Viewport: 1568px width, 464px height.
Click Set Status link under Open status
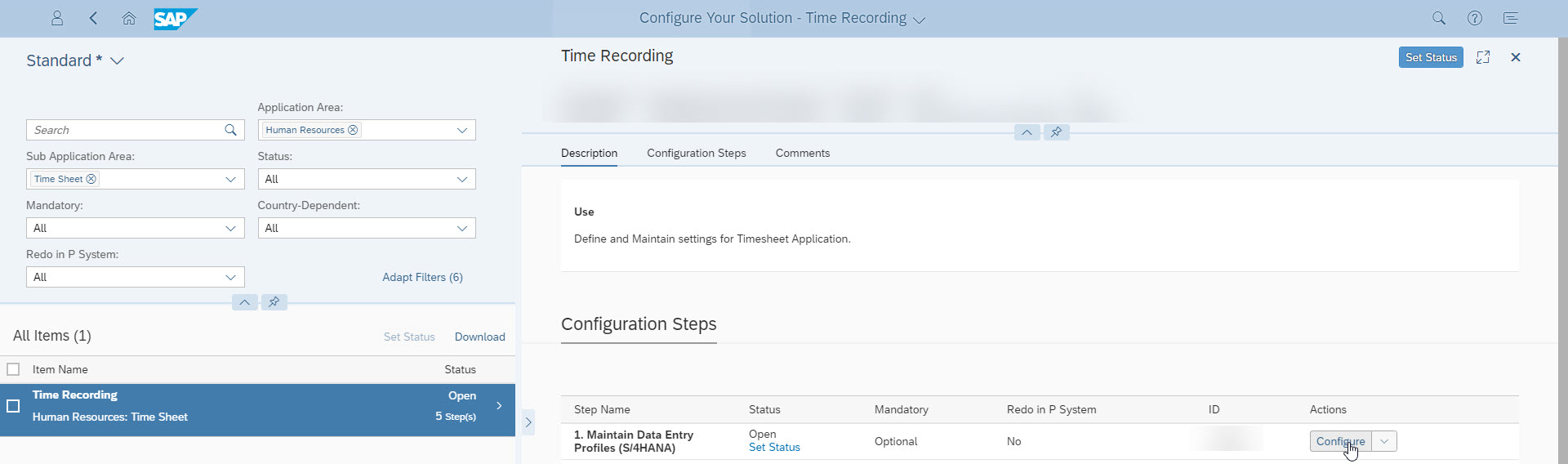[774, 448]
